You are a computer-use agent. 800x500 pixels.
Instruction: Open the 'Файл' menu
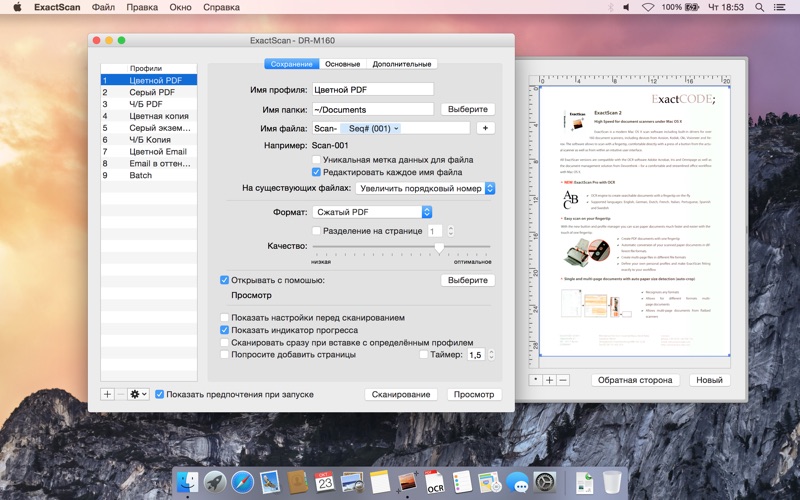click(x=103, y=7)
